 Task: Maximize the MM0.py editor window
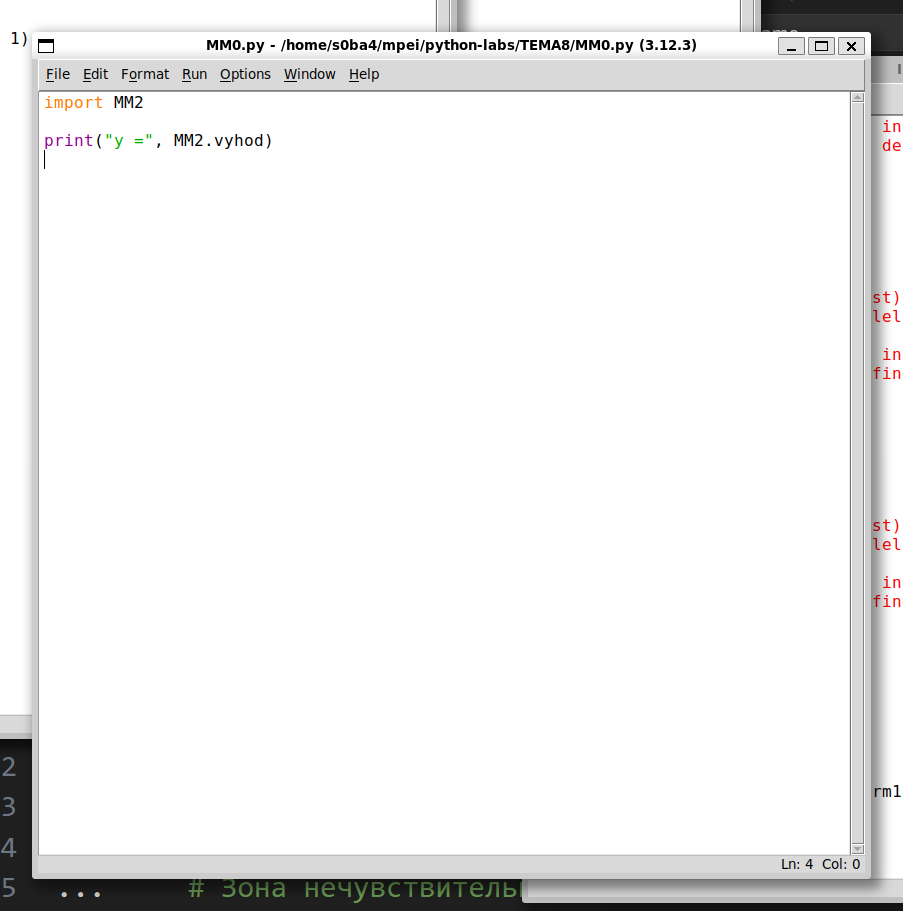tap(821, 46)
